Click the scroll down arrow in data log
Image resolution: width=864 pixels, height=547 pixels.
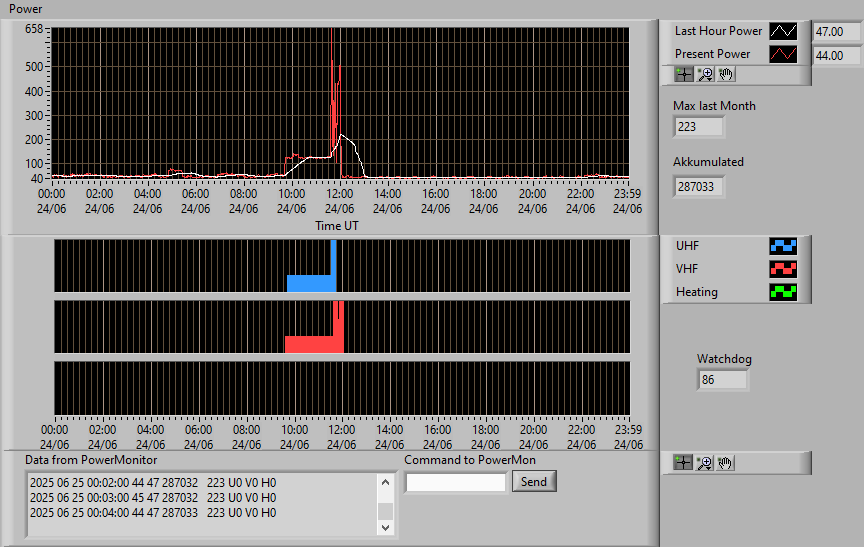385,527
